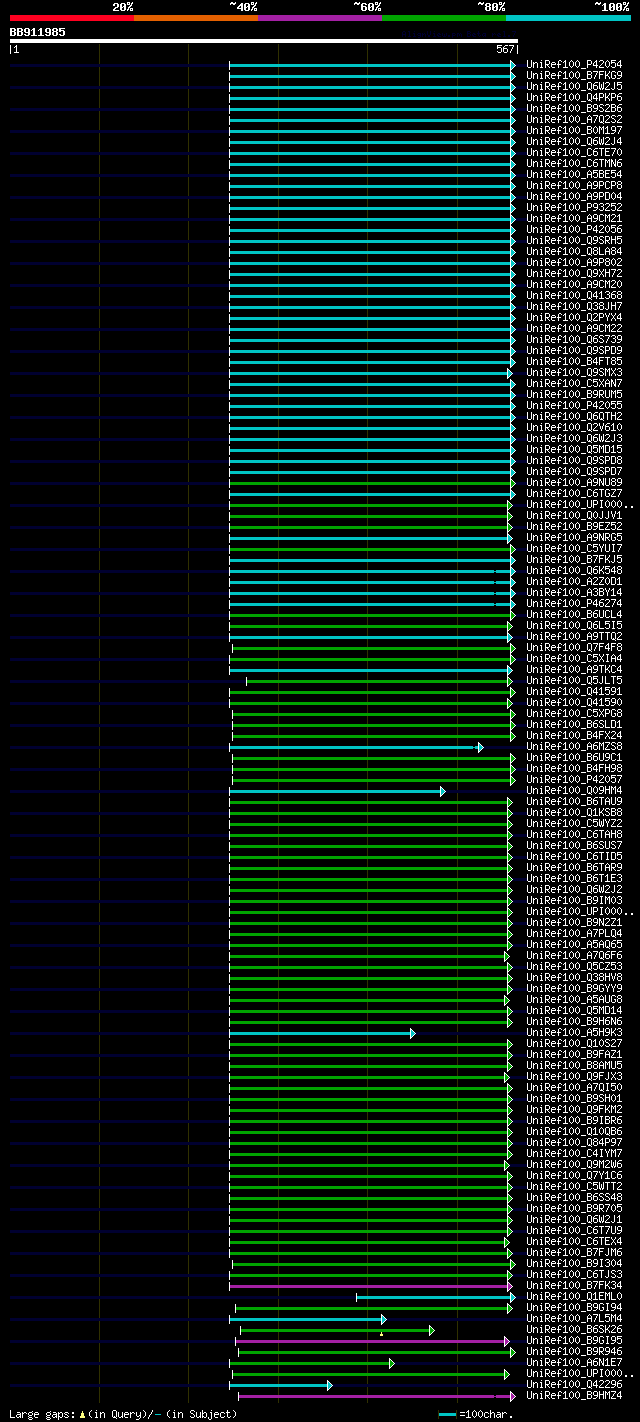Viewport: 640px width, 1422px height.
Task: Select the UniRef100_Q8LA84 label
Action: tap(574, 252)
